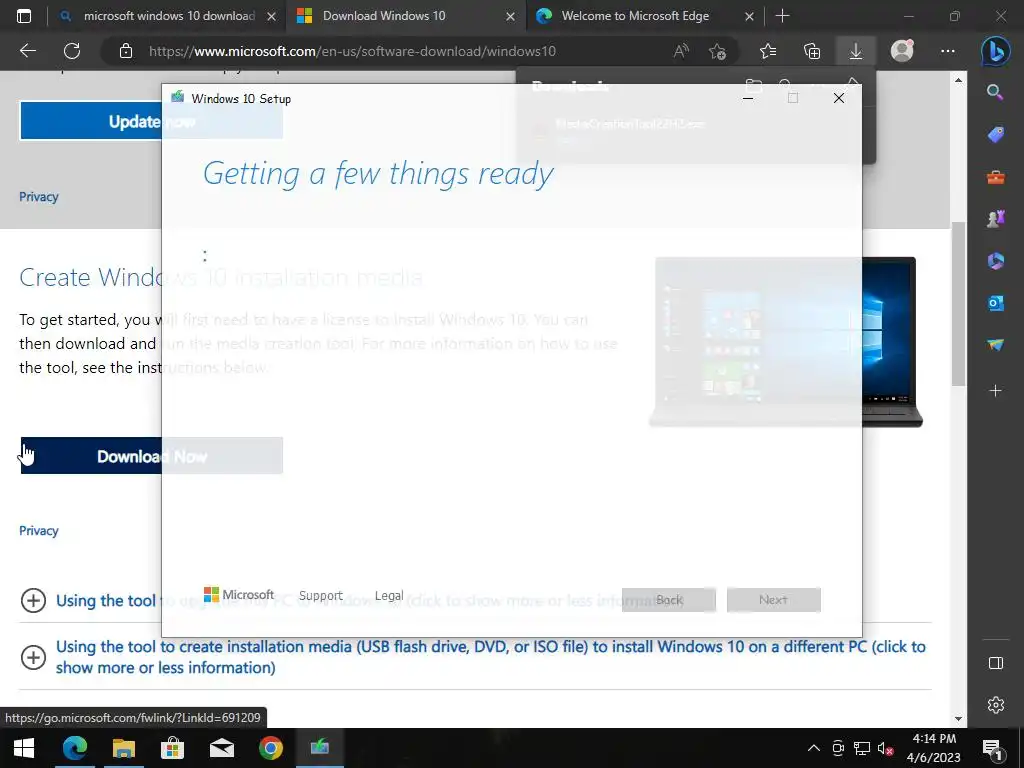Add a sidebar app with plus icon
The image size is (1024, 768).
[995, 391]
